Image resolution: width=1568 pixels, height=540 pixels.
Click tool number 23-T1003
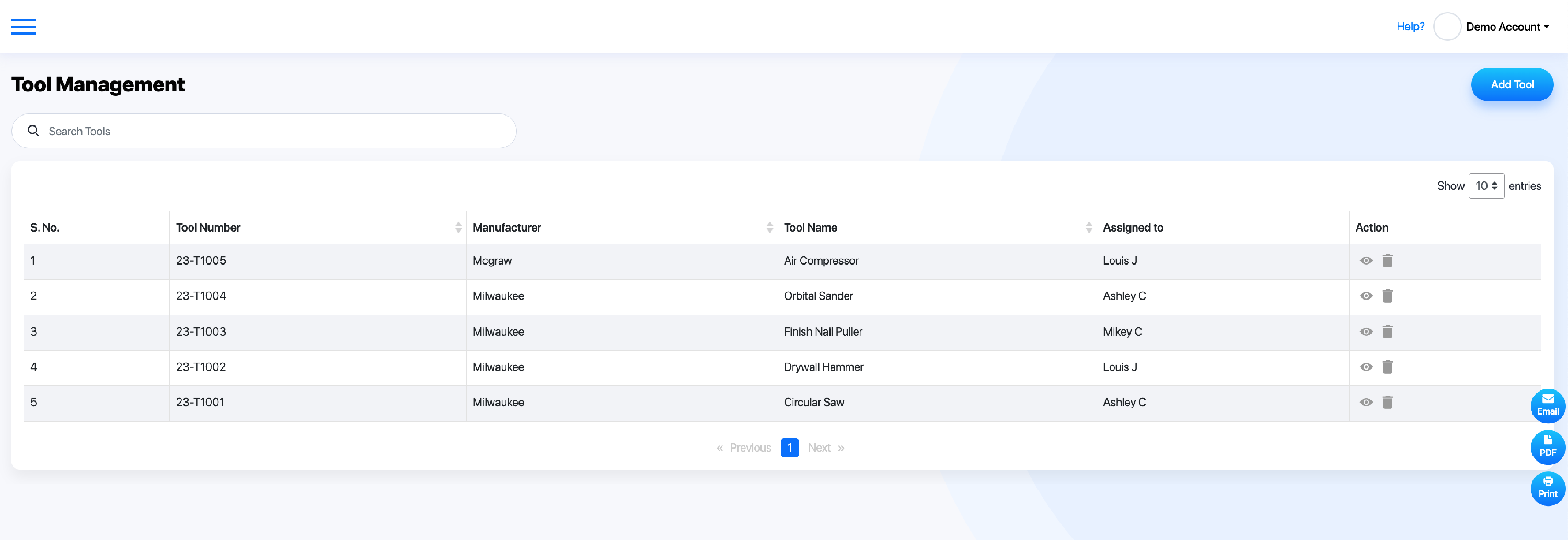tap(201, 332)
